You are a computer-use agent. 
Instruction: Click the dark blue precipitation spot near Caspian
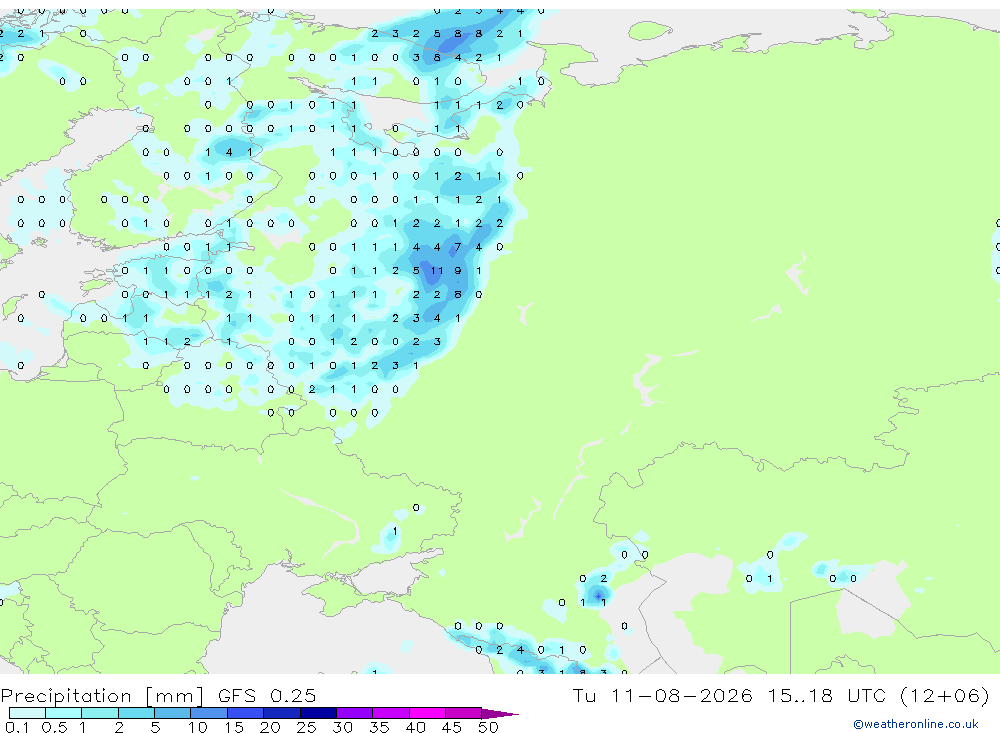click(x=598, y=596)
